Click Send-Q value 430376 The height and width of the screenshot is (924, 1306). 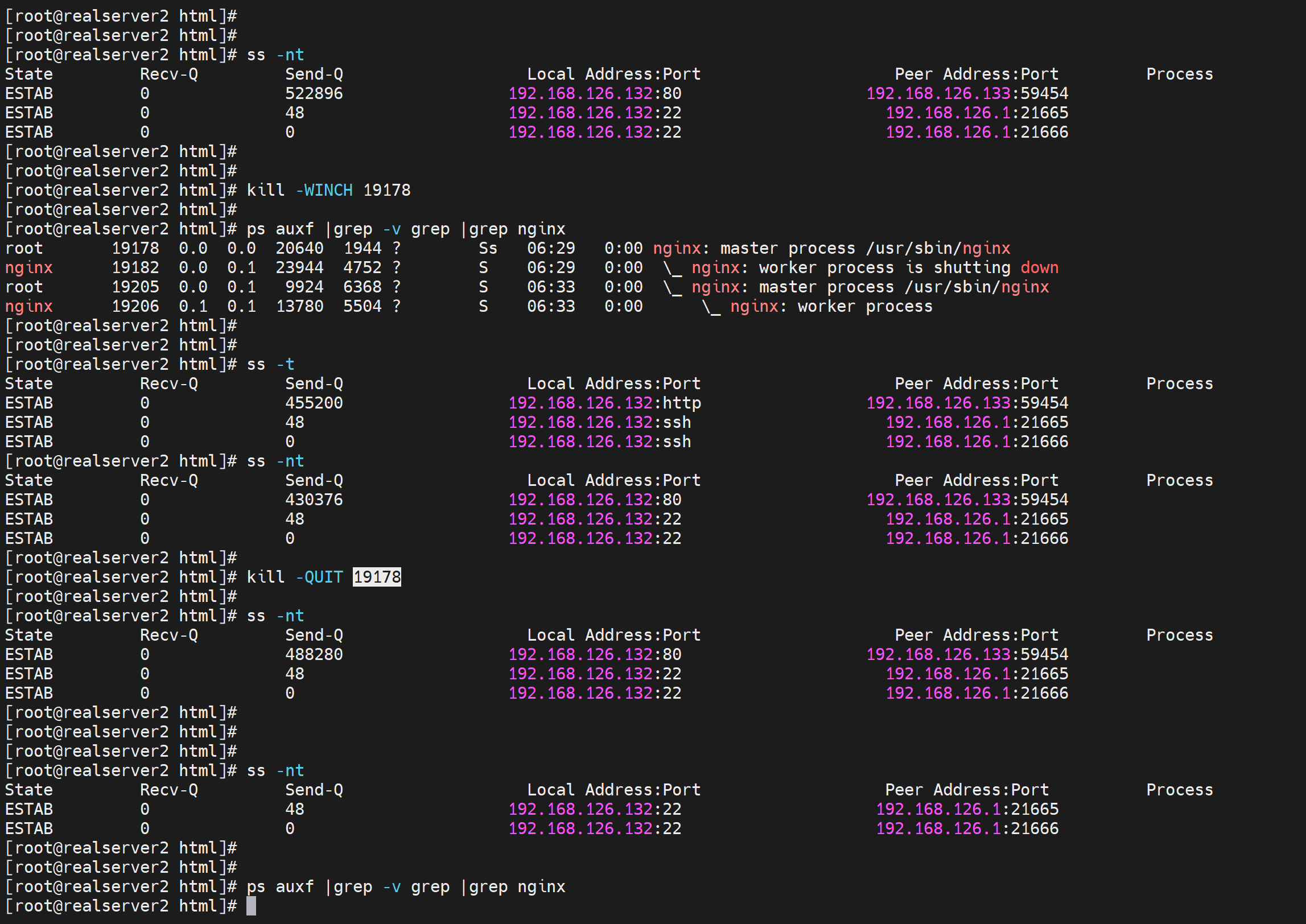point(314,500)
